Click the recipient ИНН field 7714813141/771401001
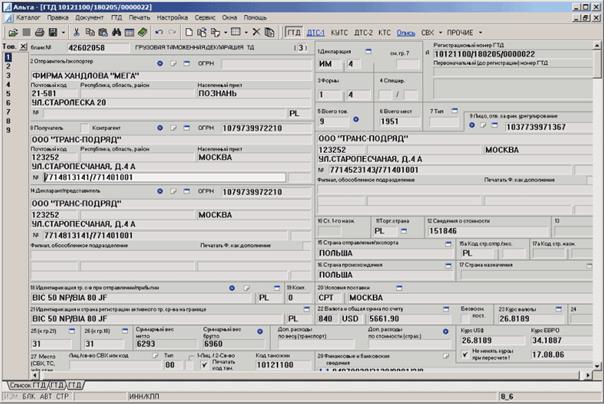The width and height of the screenshot is (604, 404). click(x=150, y=177)
